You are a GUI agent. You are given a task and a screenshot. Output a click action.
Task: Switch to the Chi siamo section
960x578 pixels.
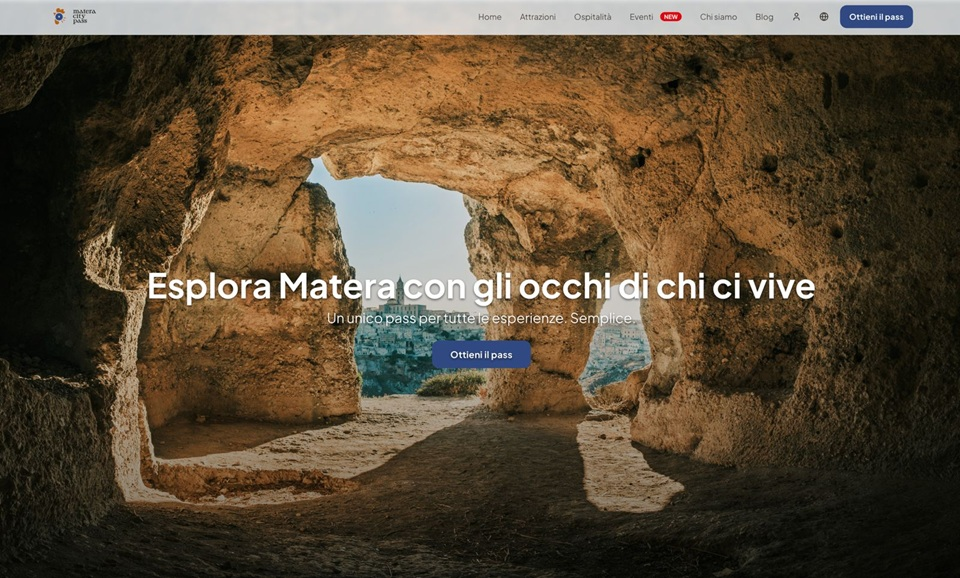pyautogui.click(x=718, y=16)
